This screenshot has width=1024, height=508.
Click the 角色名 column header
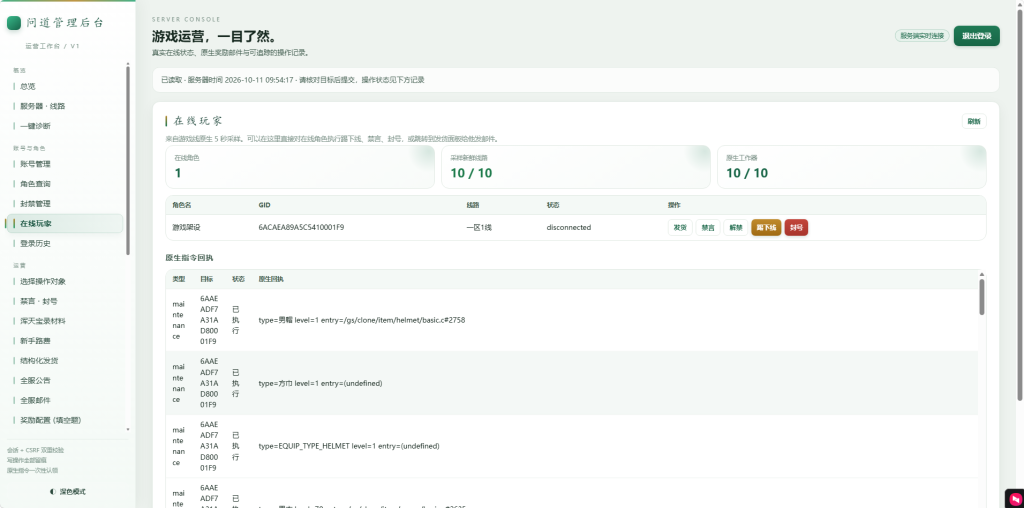click(182, 205)
